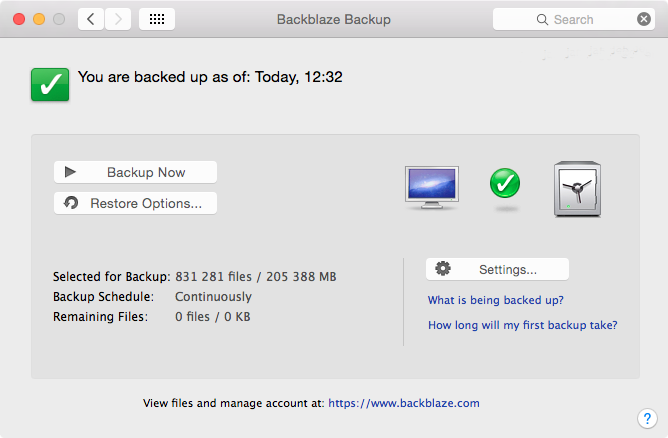668x438 pixels.
Task: Open the Settings button
Action: coord(497,269)
